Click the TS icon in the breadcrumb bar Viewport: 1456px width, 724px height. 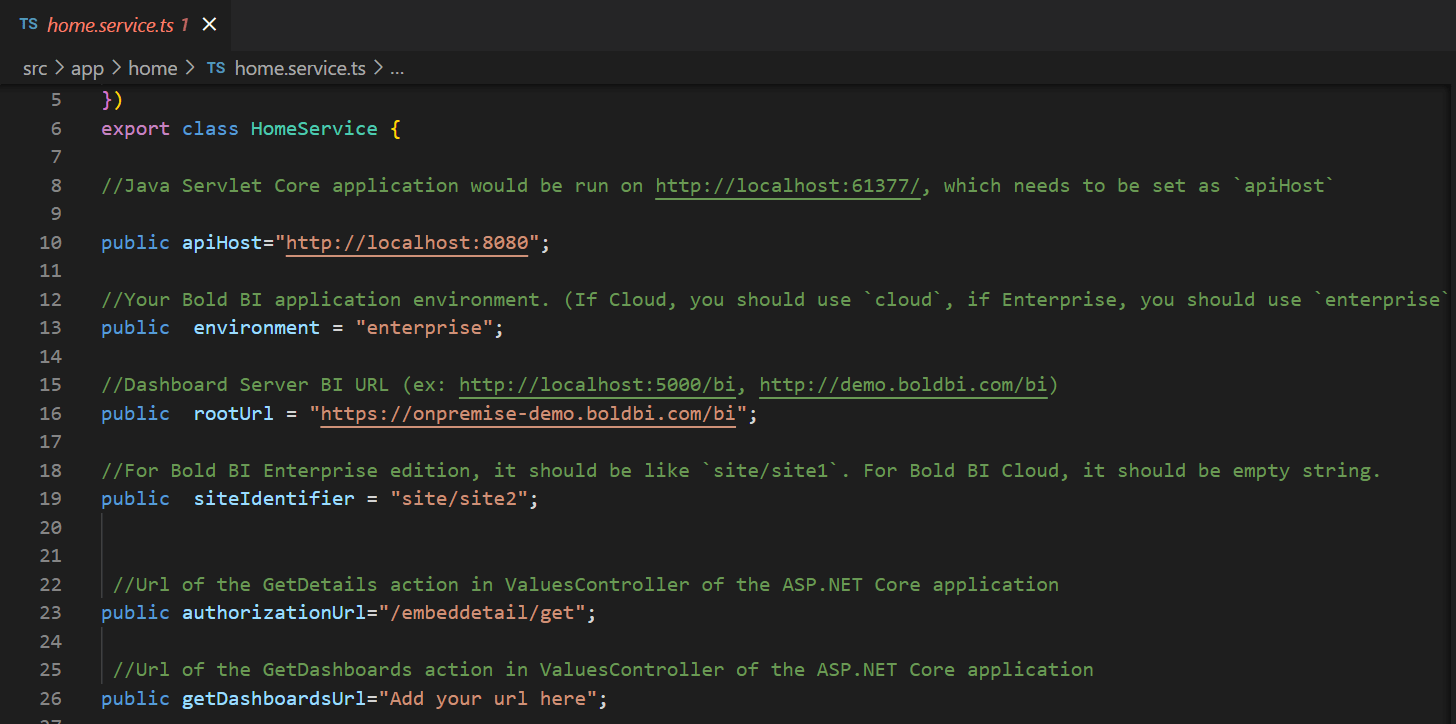[x=215, y=68]
